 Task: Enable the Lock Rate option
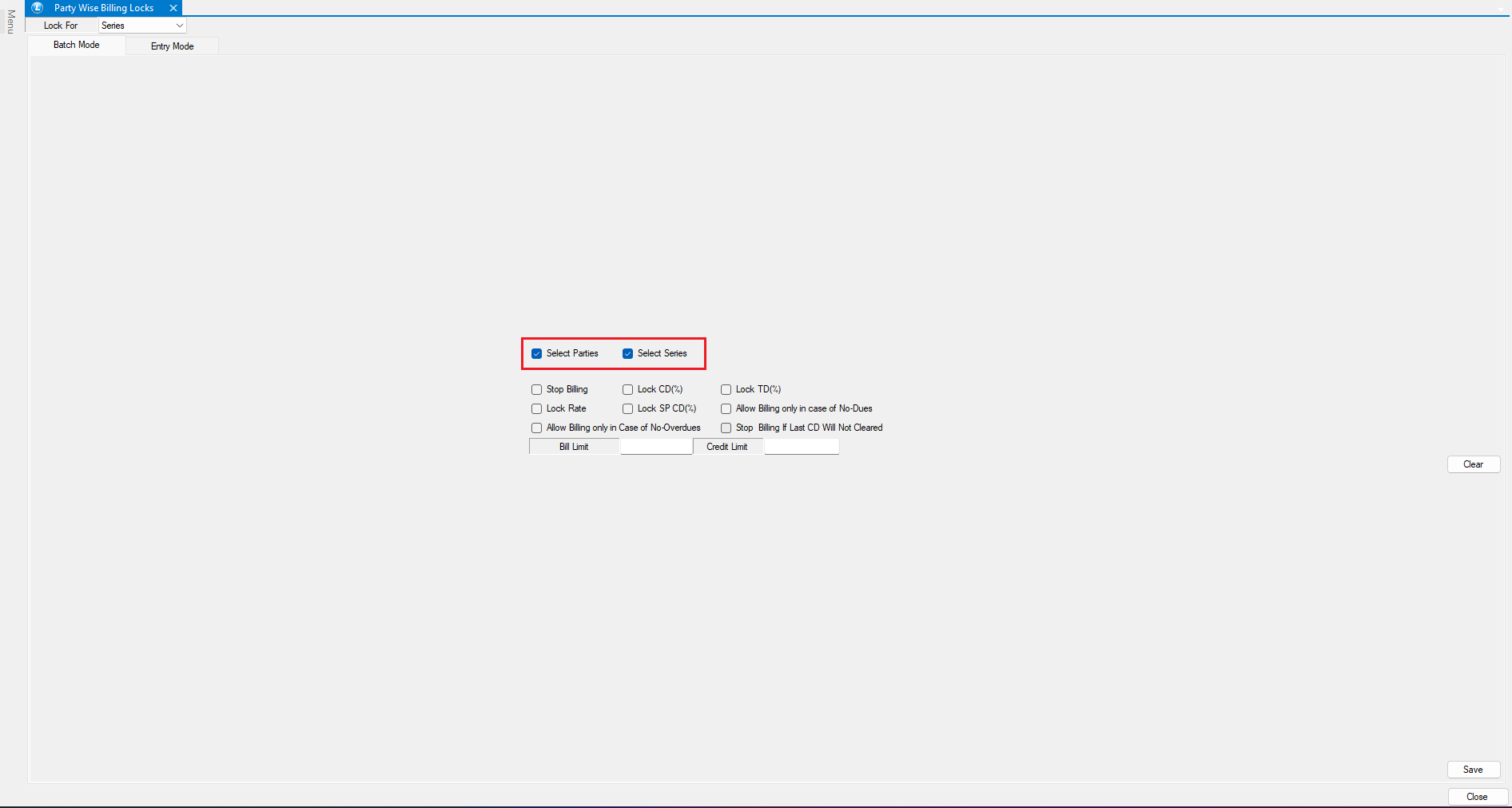tap(537, 409)
